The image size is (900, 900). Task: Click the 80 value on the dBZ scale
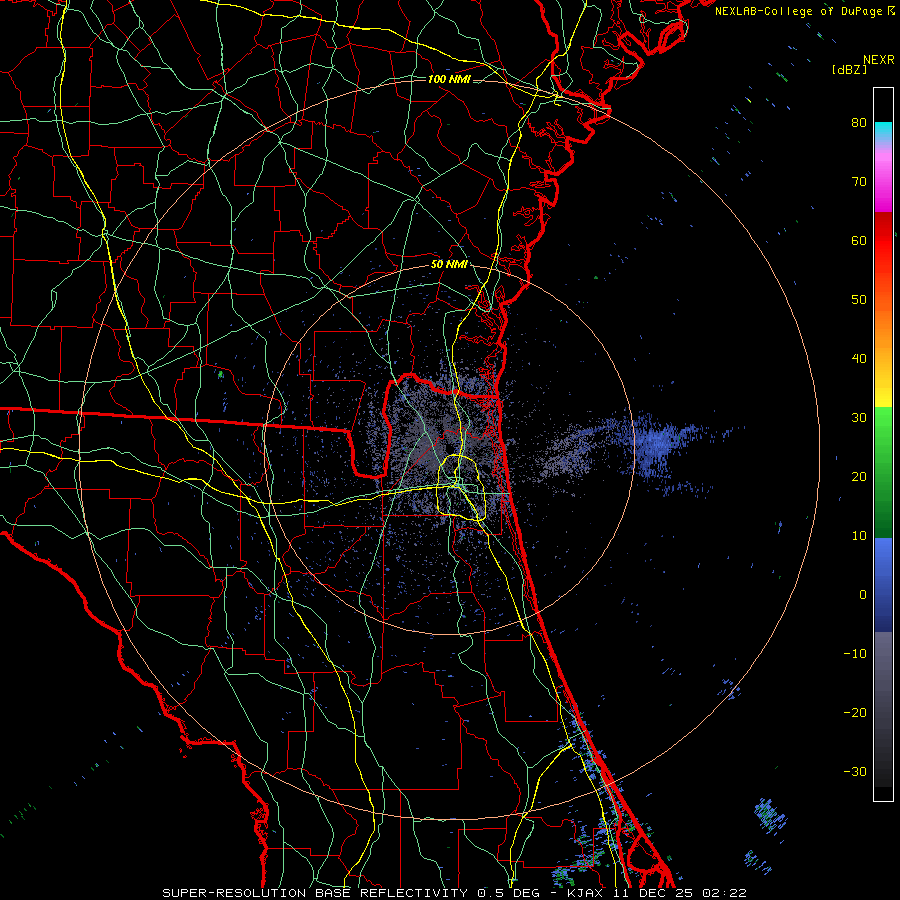click(859, 123)
